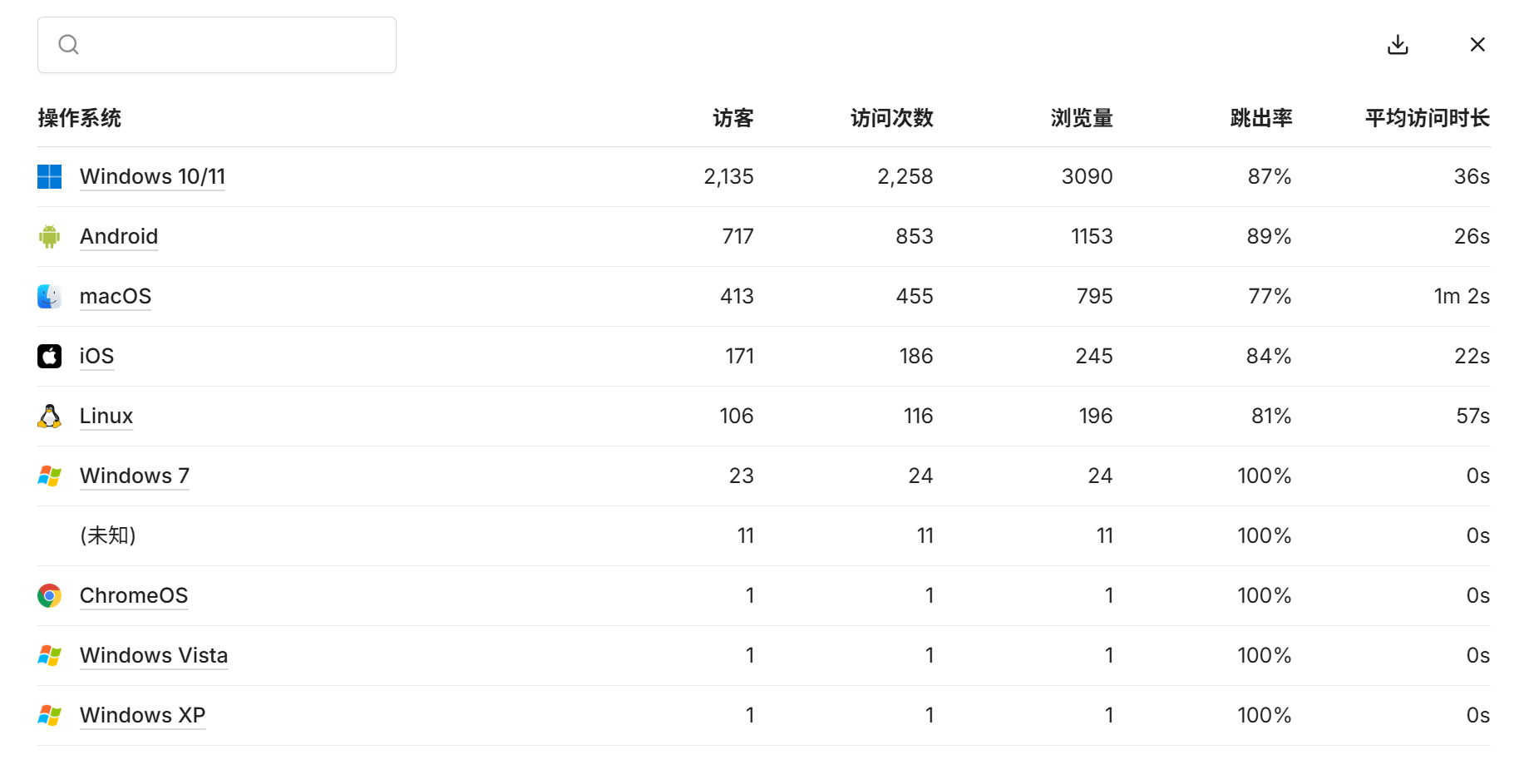Click the download icon

point(1398,45)
